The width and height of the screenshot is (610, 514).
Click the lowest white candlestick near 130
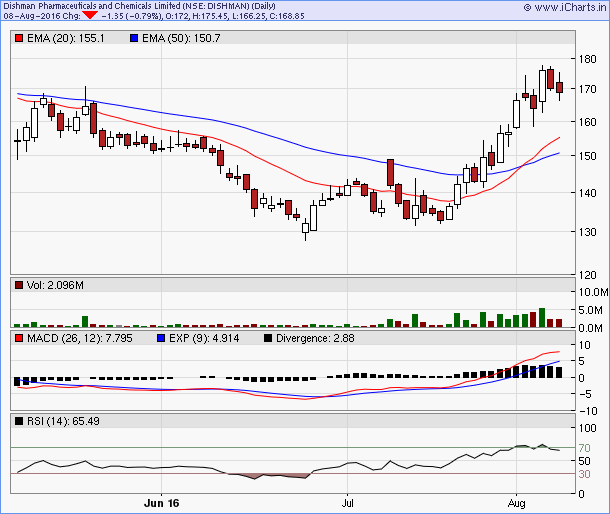coord(305,228)
